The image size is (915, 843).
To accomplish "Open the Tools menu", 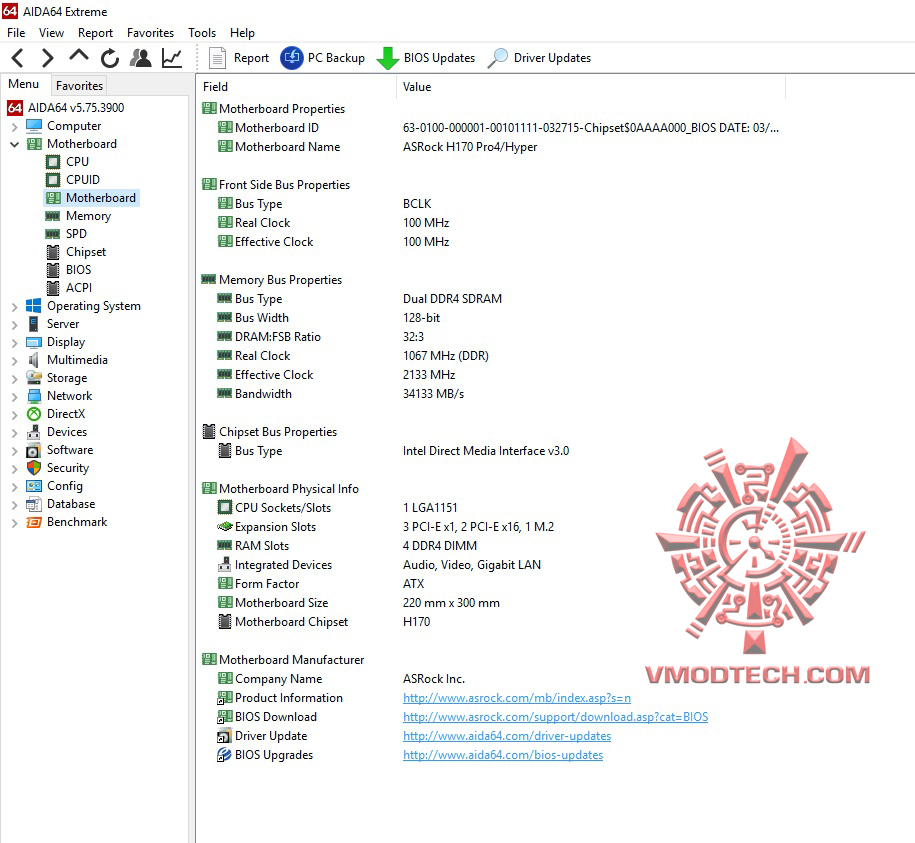I will pyautogui.click(x=202, y=33).
